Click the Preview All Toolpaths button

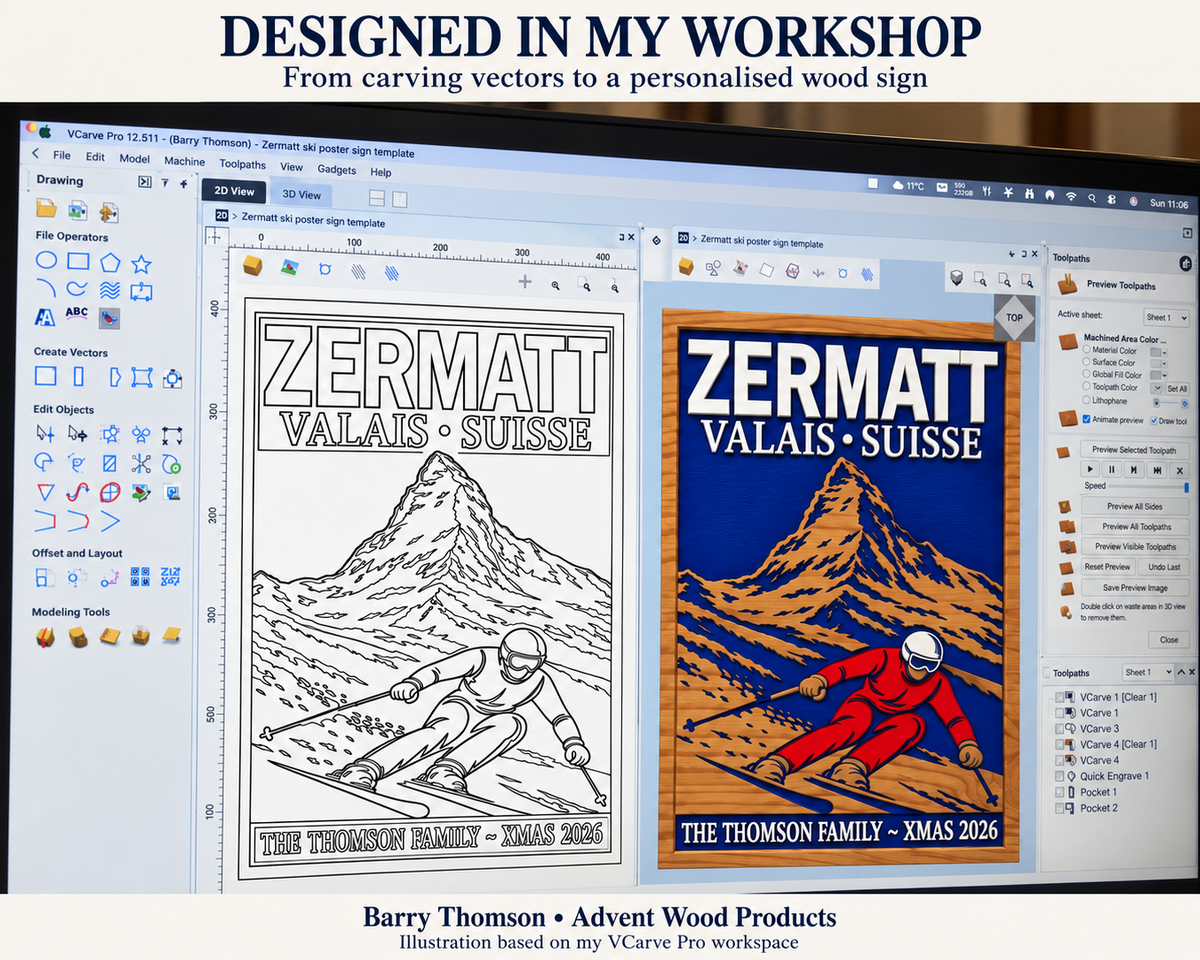coord(1132,526)
